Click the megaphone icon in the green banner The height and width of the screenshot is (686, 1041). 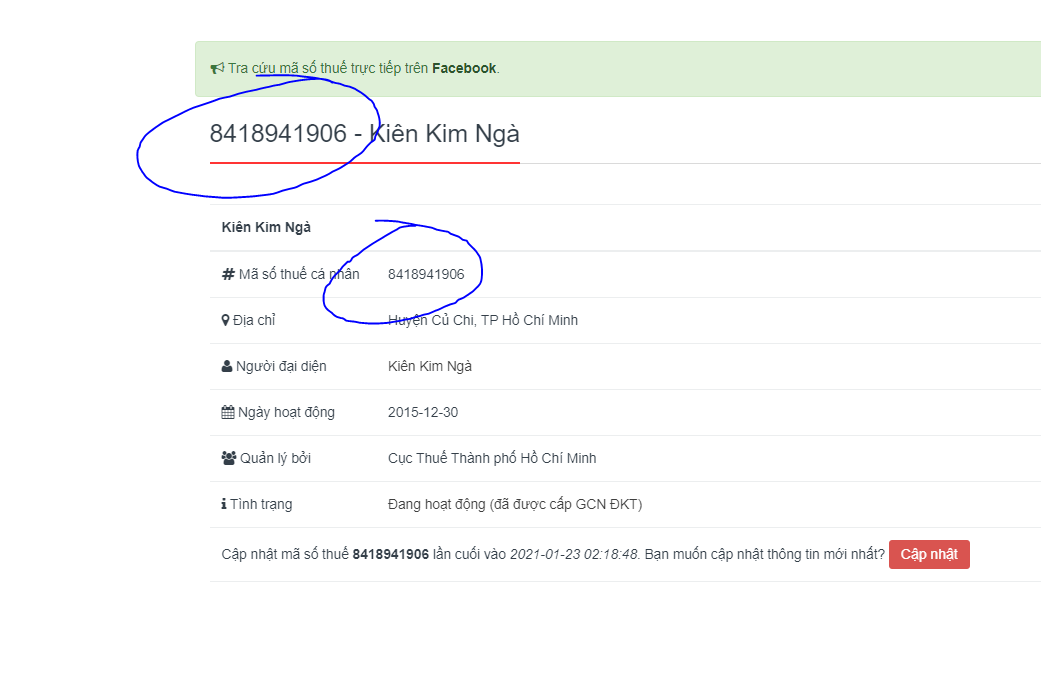click(x=217, y=69)
